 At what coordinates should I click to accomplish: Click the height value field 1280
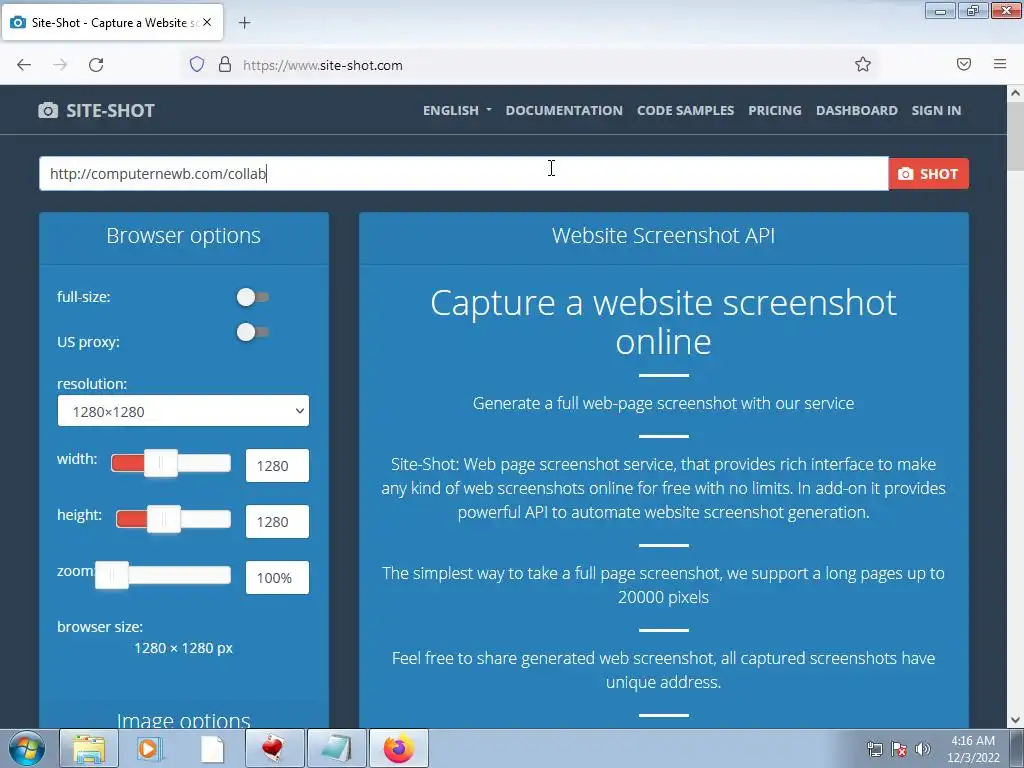tap(277, 522)
